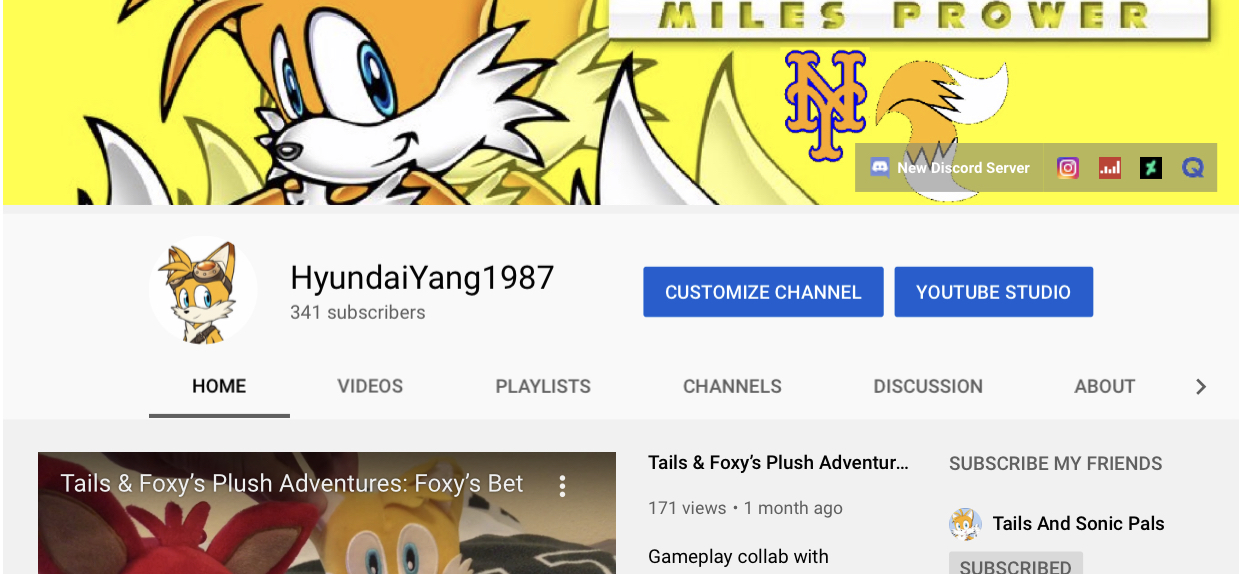Image resolution: width=1239 pixels, height=574 pixels.
Task: Open the featured video's three-dot menu
Action: tap(562, 486)
